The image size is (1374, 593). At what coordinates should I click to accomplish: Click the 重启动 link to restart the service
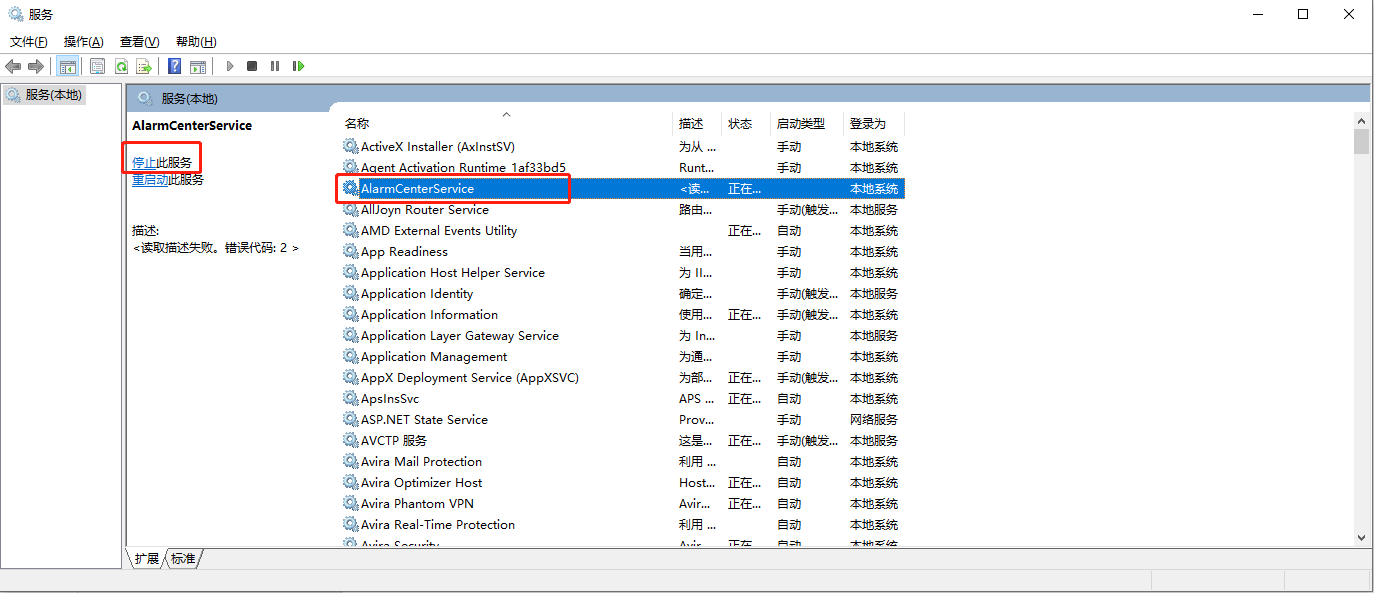[150, 180]
